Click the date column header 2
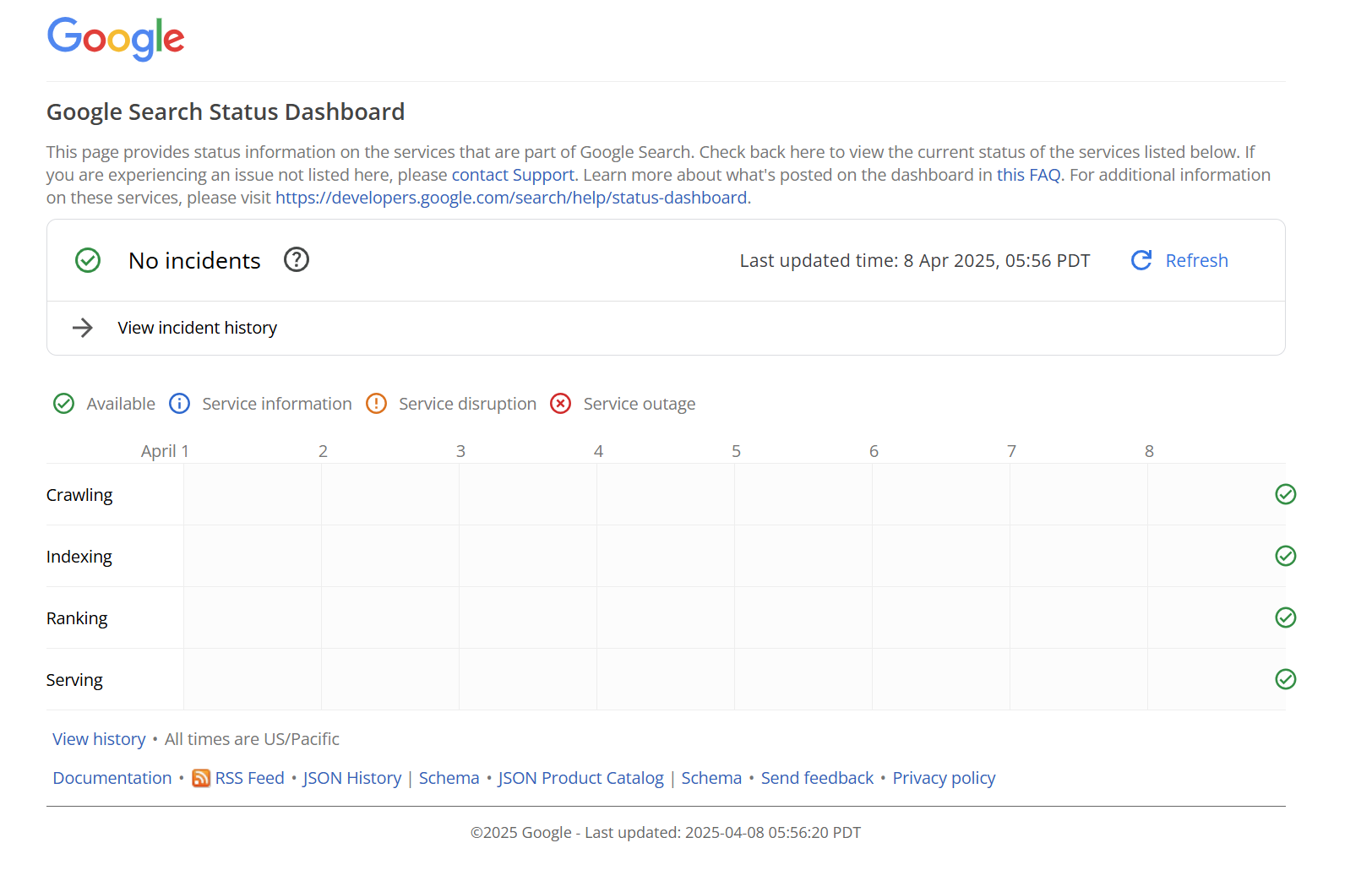Image resolution: width=1372 pixels, height=892 pixels. pyautogui.click(x=323, y=451)
